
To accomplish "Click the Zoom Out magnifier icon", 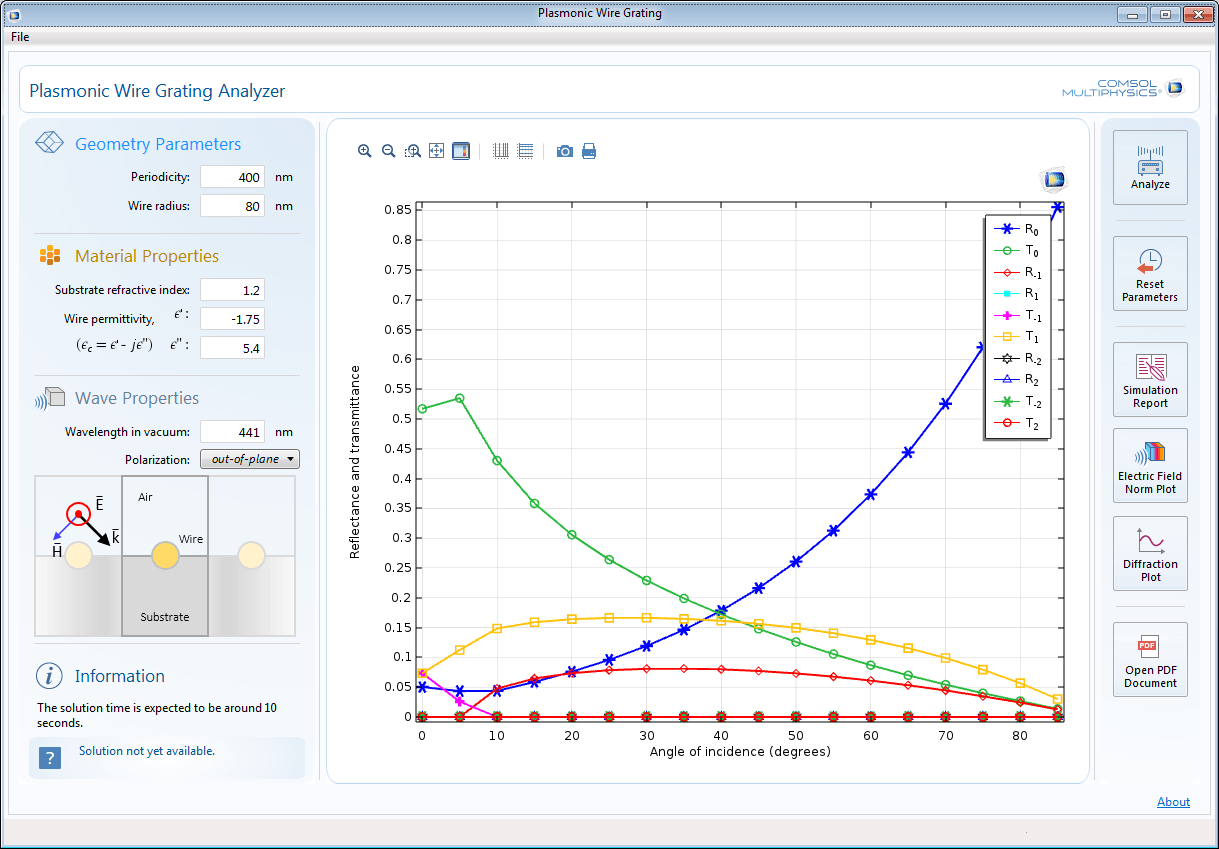I will 389,151.
